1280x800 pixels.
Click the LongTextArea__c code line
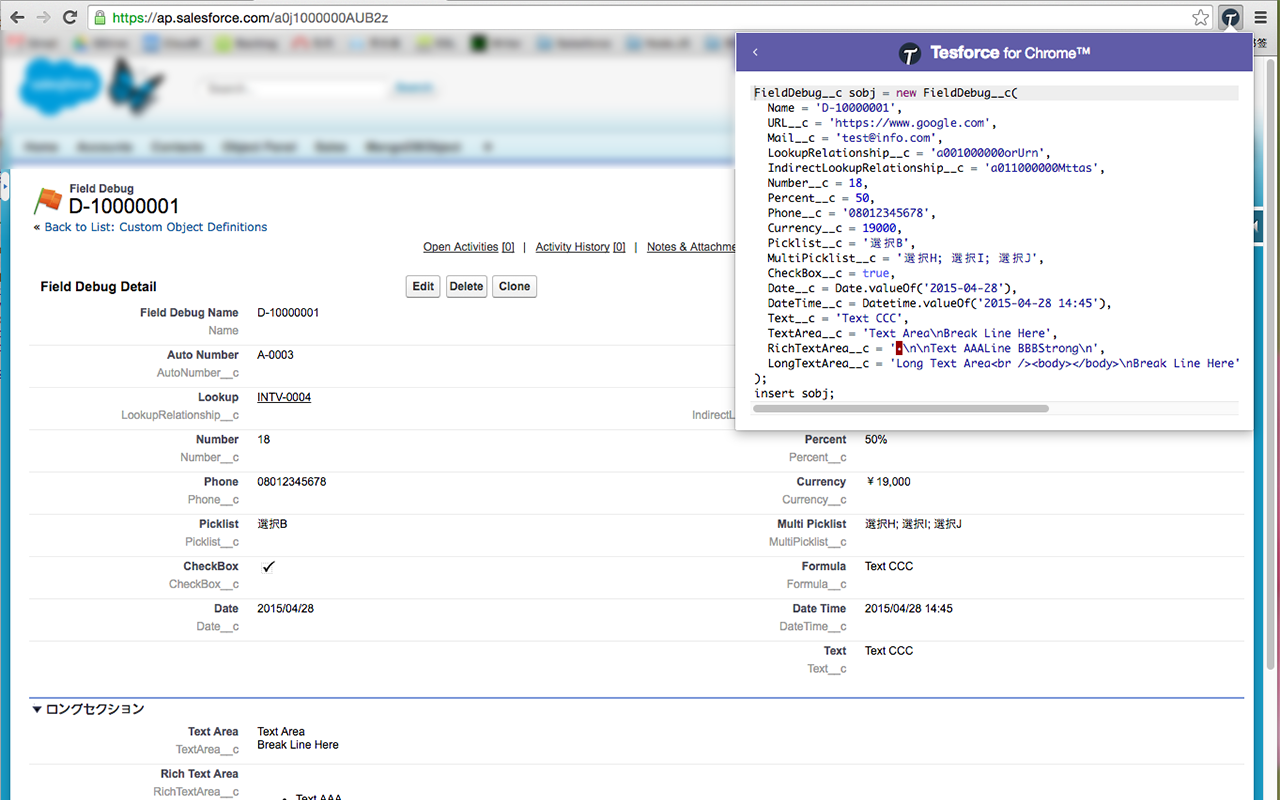click(x=1003, y=363)
